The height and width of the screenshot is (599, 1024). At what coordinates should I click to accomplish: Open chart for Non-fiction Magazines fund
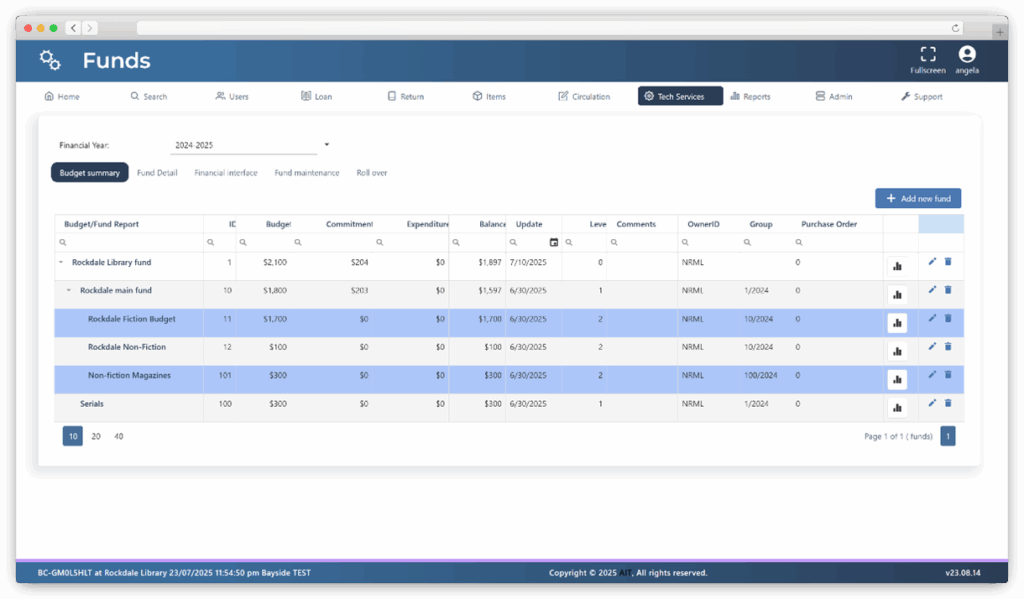click(x=897, y=379)
